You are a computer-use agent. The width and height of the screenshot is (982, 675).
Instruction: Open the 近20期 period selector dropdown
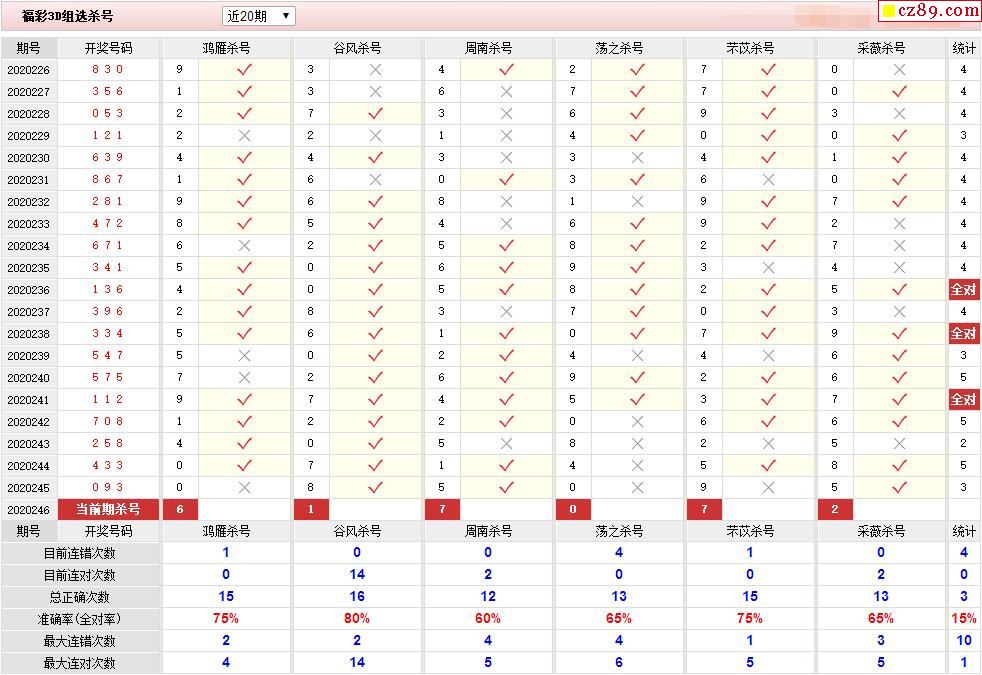click(x=256, y=15)
